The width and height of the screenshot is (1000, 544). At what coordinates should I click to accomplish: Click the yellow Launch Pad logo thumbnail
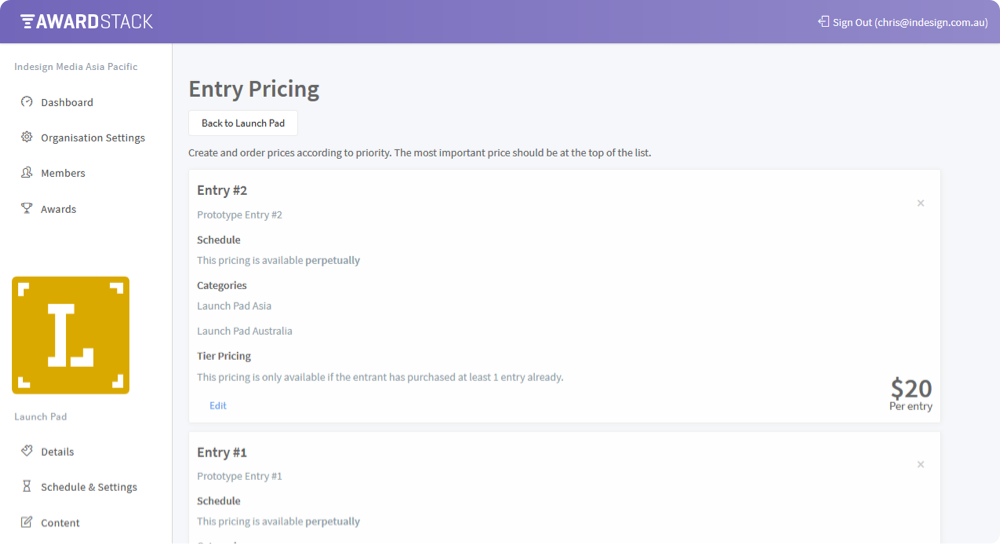[71, 335]
